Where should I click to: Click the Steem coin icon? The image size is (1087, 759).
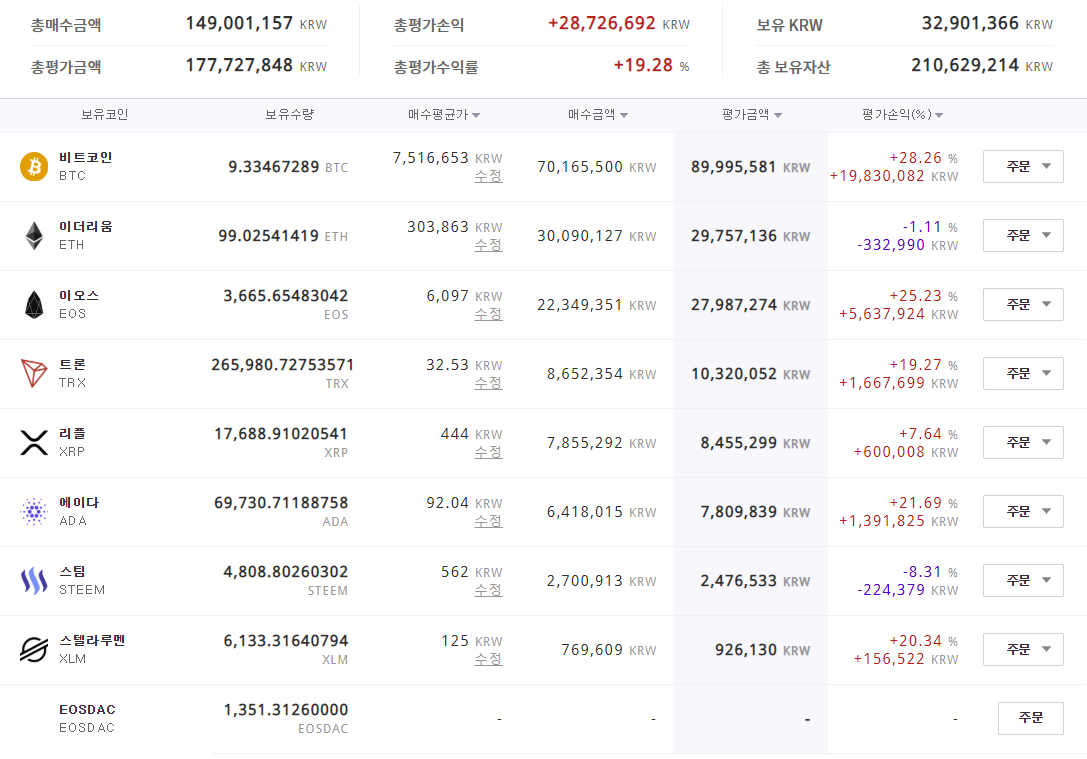pyautogui.click(x=34, y=581)
